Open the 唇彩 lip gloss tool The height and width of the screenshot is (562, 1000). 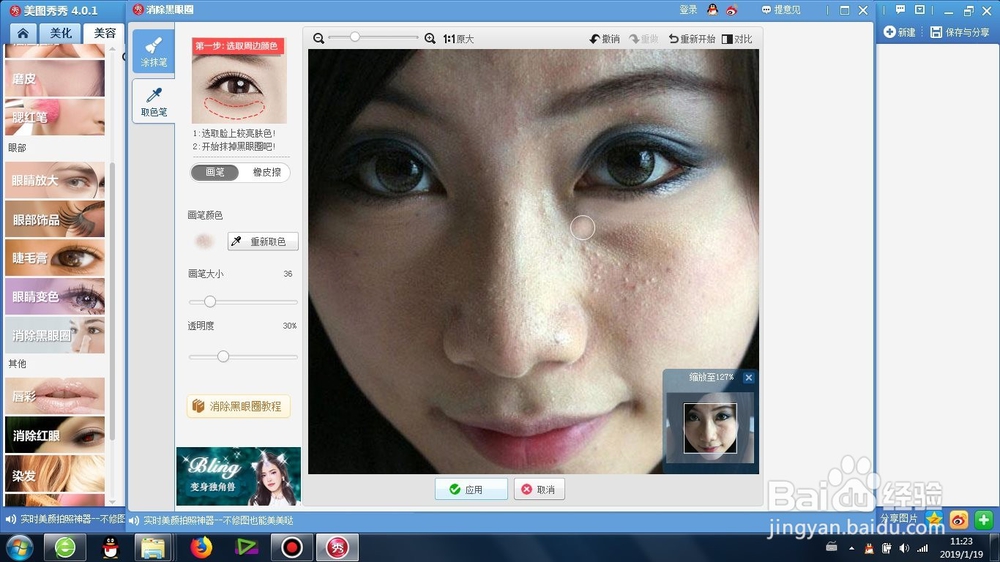[x=55, y=396]
